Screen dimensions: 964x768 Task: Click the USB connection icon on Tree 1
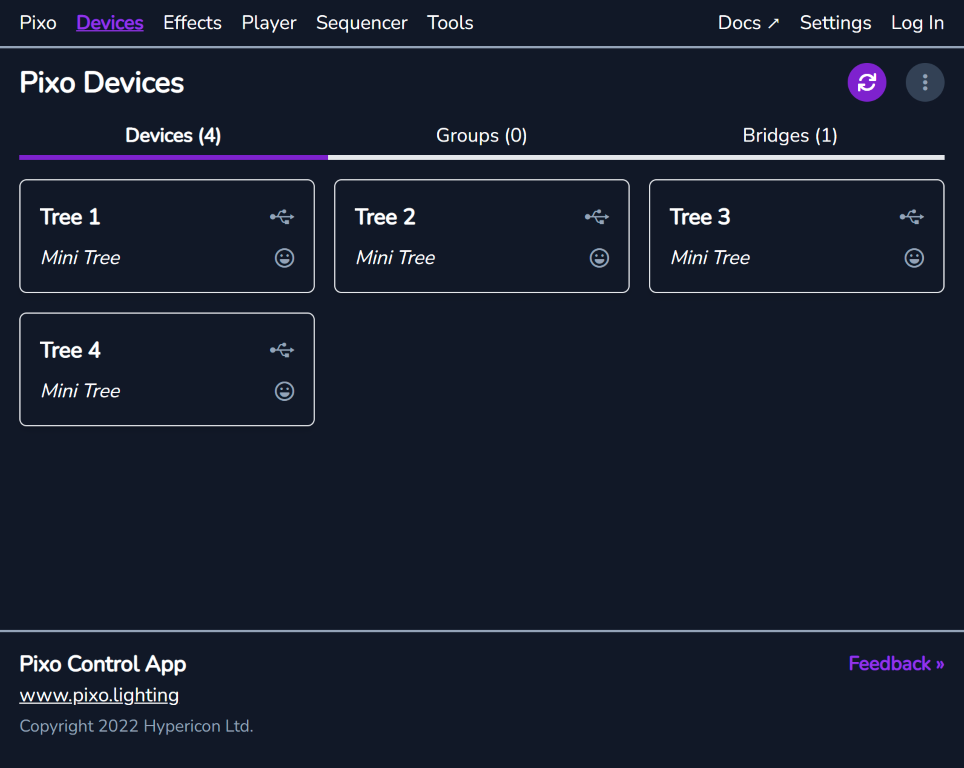[x=282, y=215]
